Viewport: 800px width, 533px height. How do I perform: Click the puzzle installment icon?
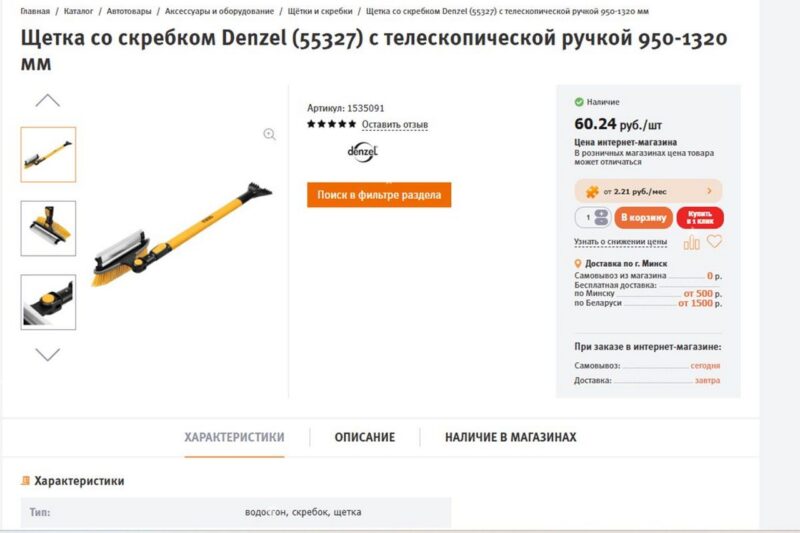(592, 192)
